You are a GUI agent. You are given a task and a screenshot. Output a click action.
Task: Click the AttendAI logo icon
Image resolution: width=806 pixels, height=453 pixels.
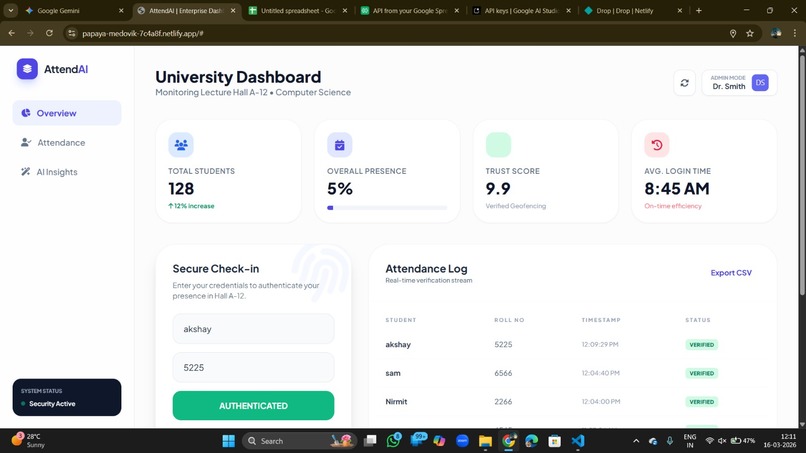pyautogui.click(x=27, y=69)
